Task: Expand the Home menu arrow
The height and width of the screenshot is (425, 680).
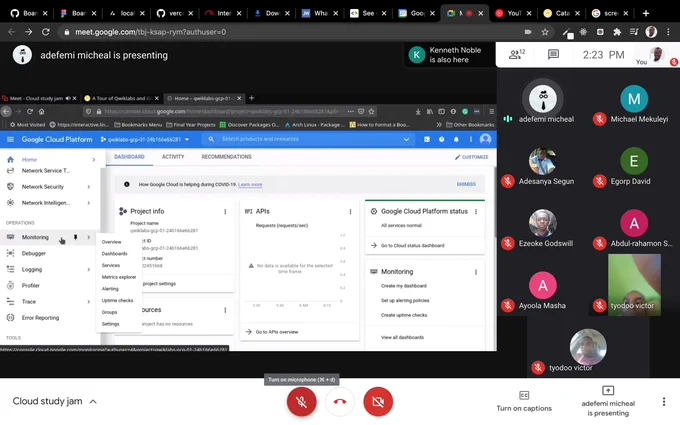Action: click(x=94, y=160)
